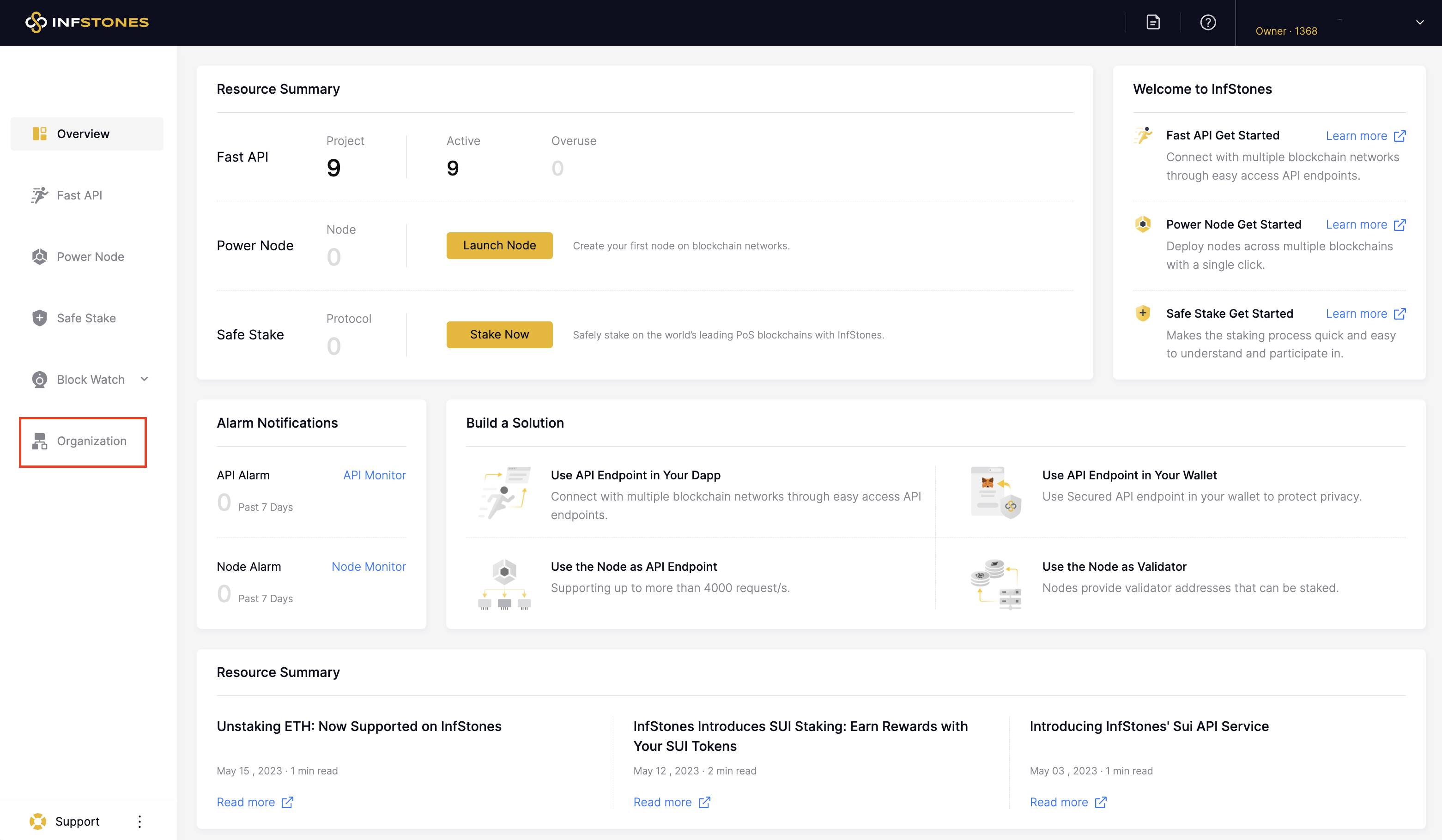The width and height of the screenshot is (1442, 840).
Task: Open the API Monitor link
Action: click(x=374, y=475)
